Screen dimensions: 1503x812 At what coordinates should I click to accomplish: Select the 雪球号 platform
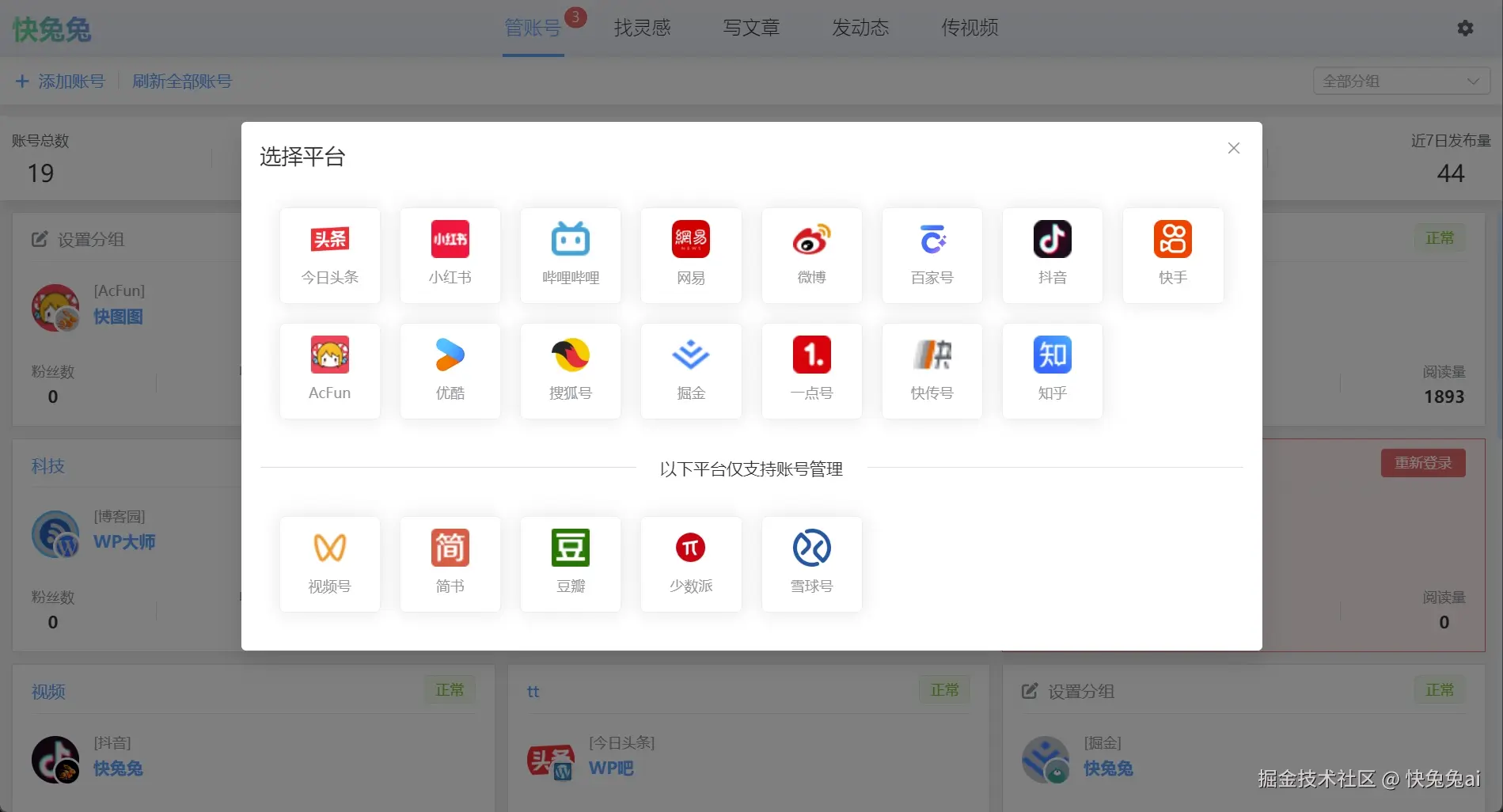pos(812,563)
